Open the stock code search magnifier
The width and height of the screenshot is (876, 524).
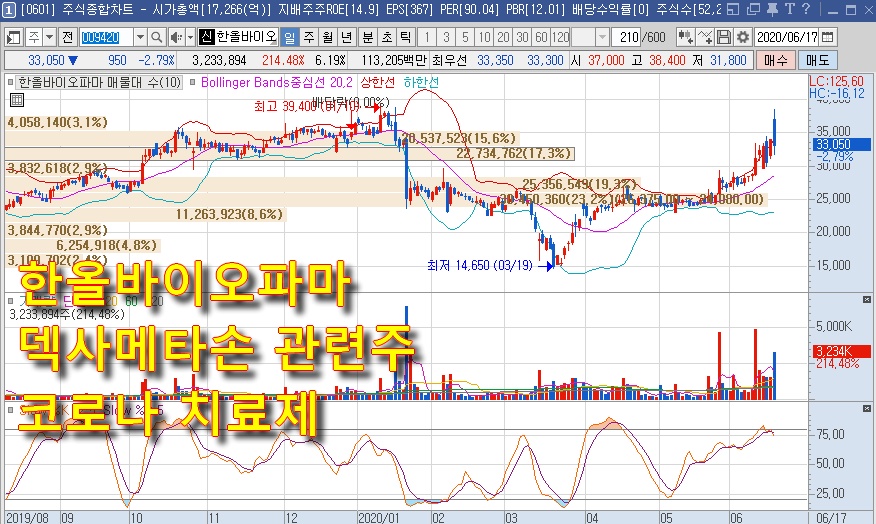(x=156, y=37)
